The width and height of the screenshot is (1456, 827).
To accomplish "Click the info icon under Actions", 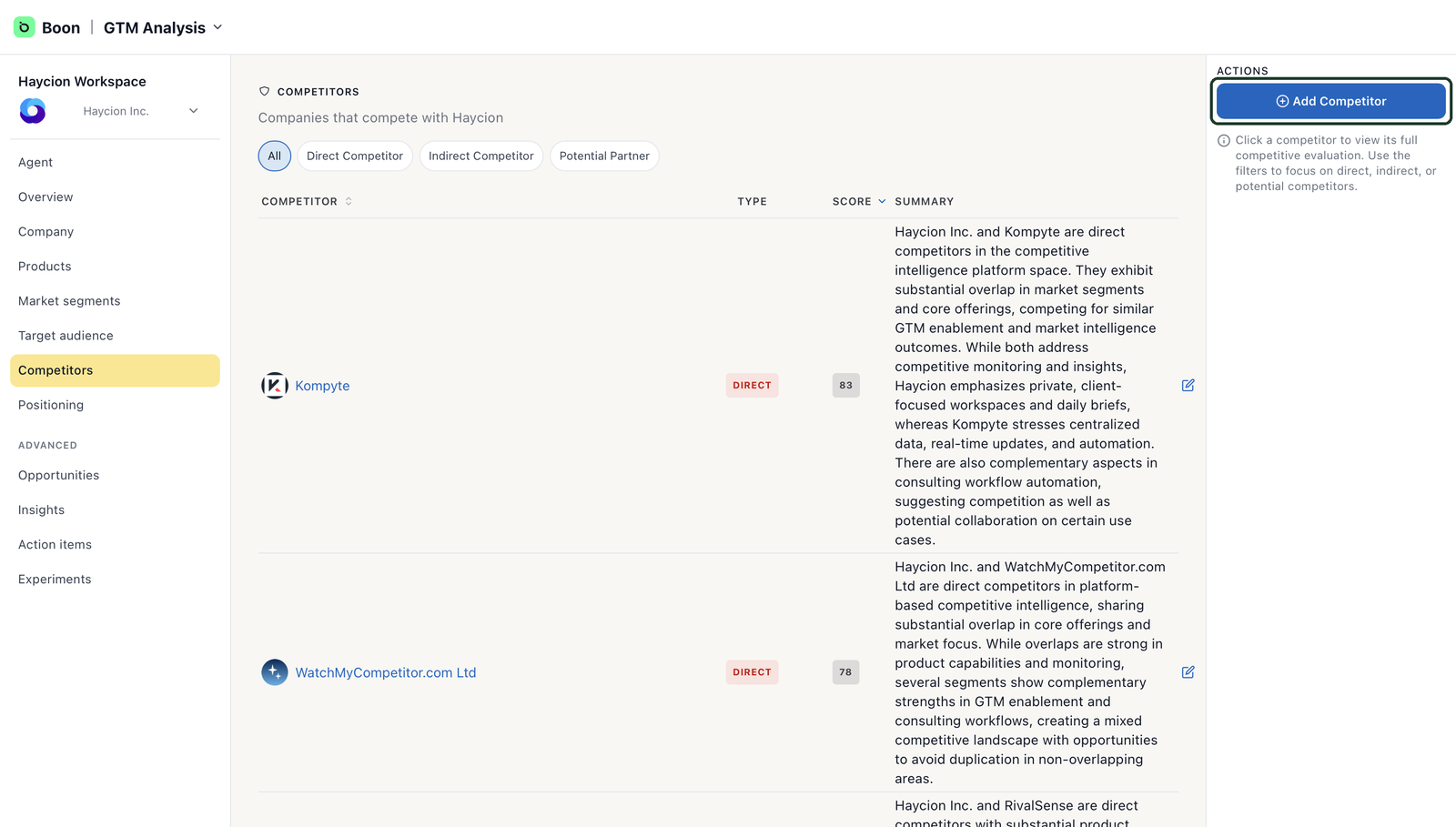I will tap(1224, 141).
